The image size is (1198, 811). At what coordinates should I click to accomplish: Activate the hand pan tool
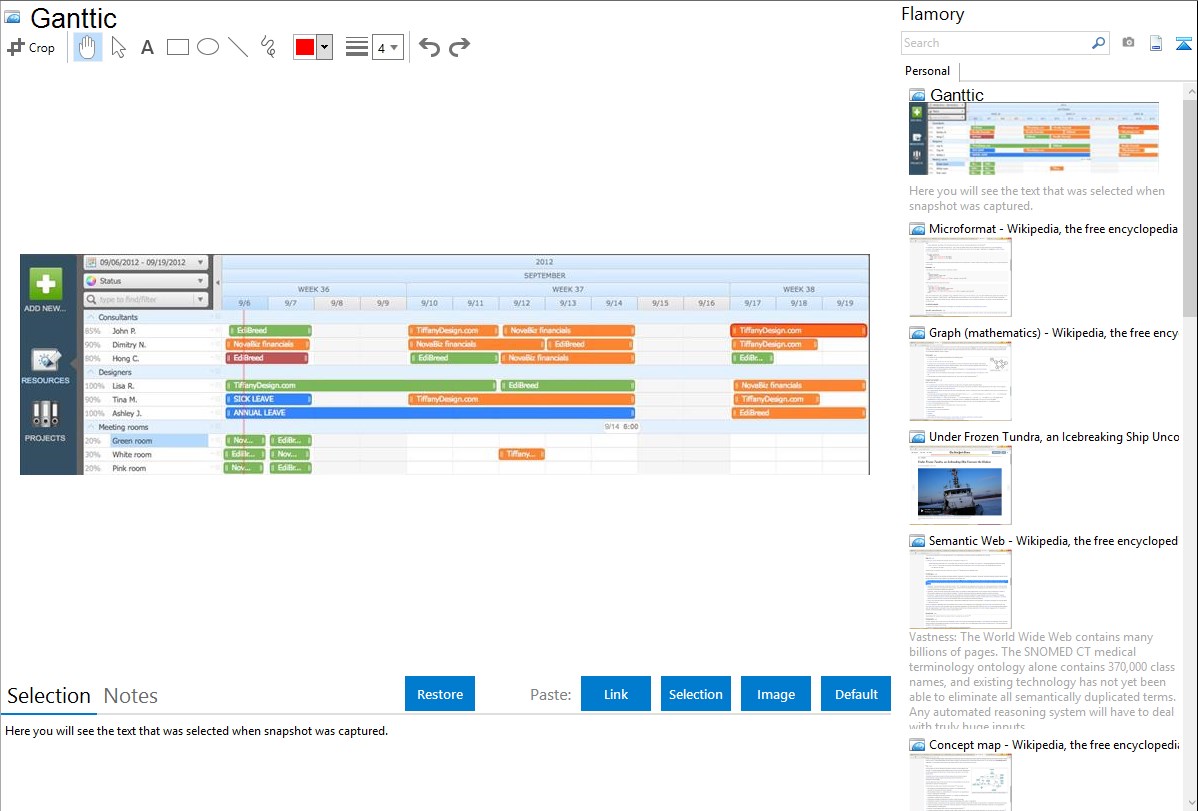point(88,47)
